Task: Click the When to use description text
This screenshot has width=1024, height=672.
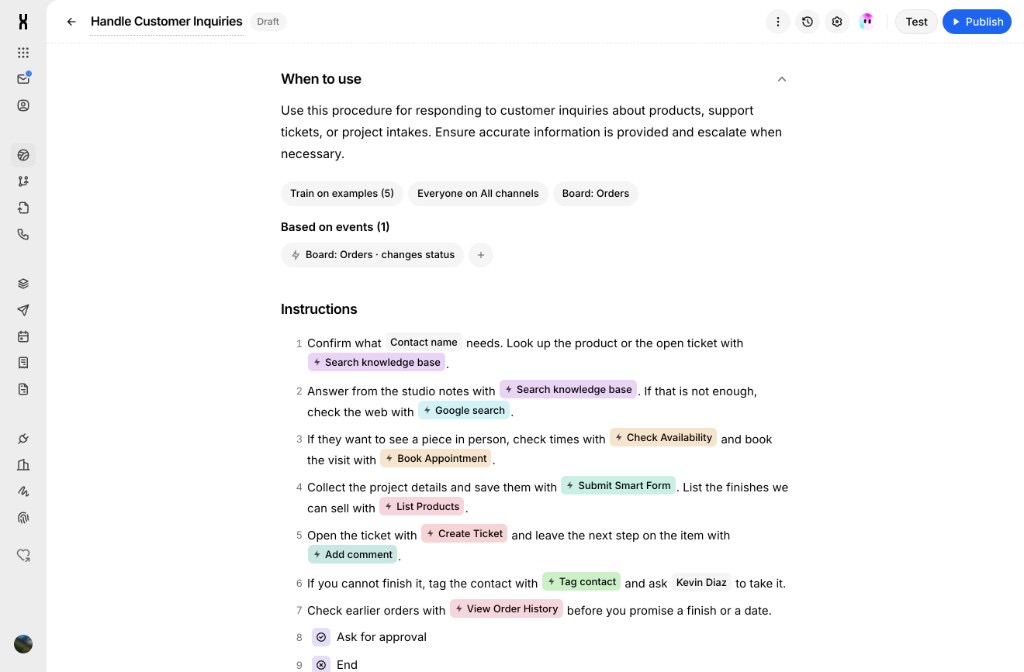Action: pos(531,132)
